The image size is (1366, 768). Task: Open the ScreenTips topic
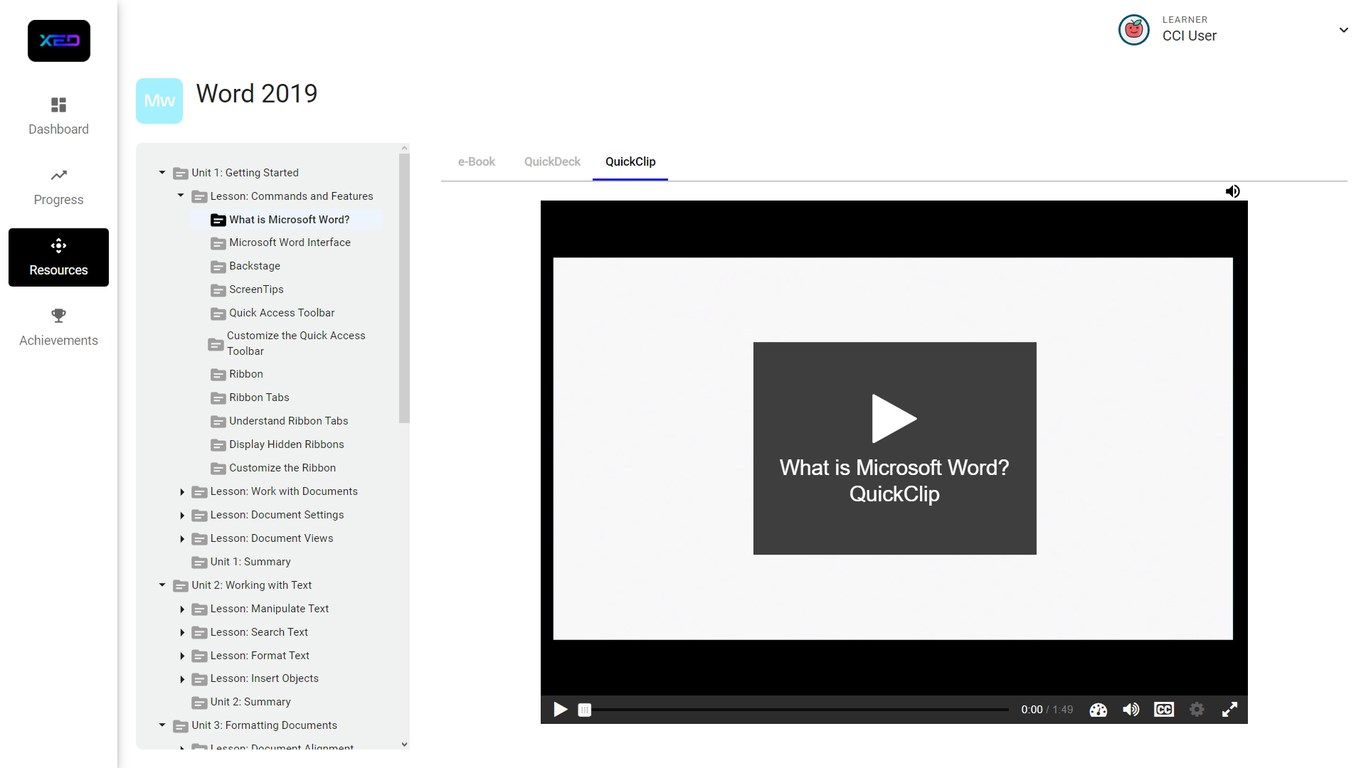point(256,289)
